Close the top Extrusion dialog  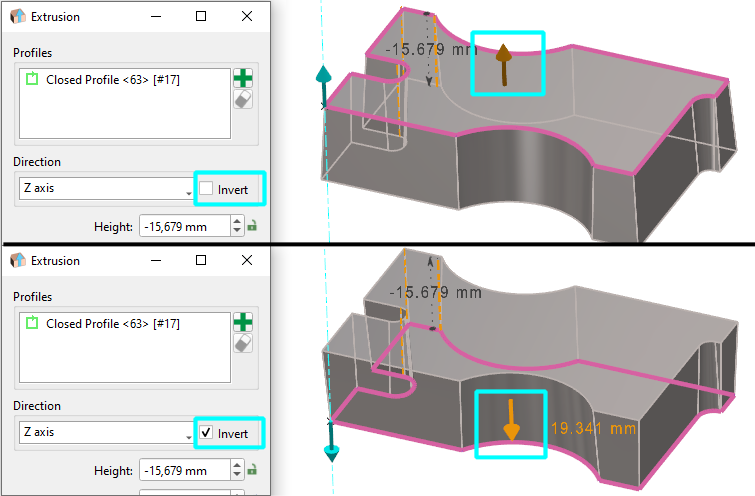[247, 16]
